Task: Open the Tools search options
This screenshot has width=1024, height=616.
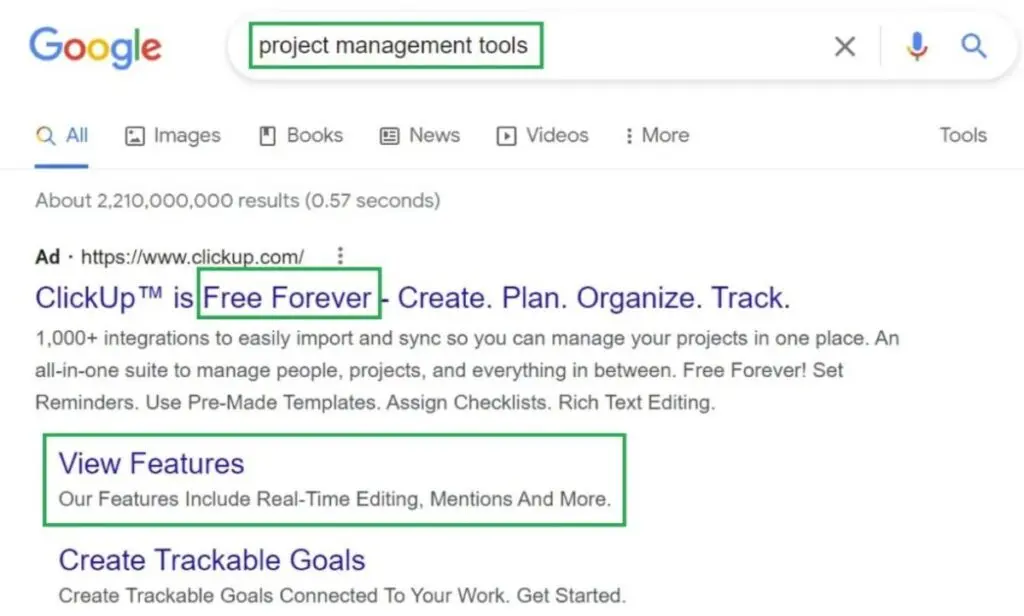Action: (x=962, y=135)
